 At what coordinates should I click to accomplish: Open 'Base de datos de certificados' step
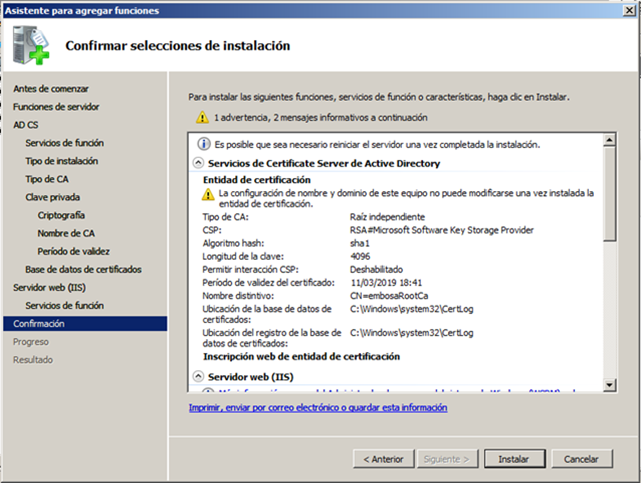[x=83, y=269]
